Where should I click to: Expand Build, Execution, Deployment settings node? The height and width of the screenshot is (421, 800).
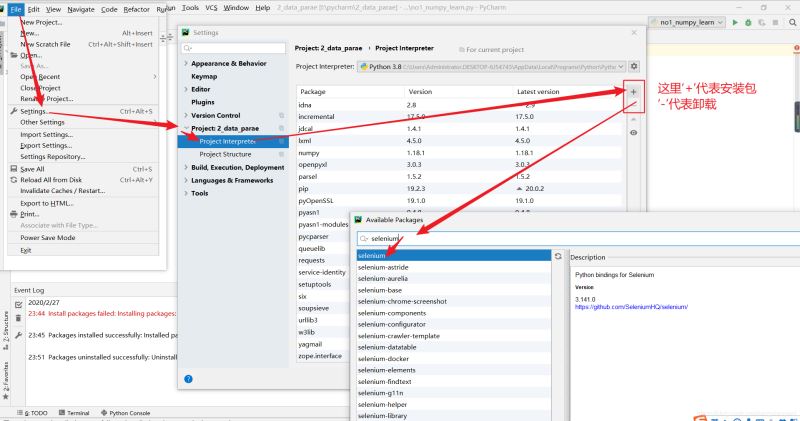tap(186, 167)
